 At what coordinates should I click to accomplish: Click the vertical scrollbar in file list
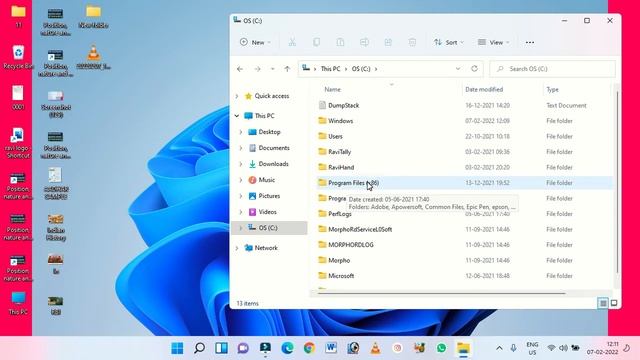point(618,182)
